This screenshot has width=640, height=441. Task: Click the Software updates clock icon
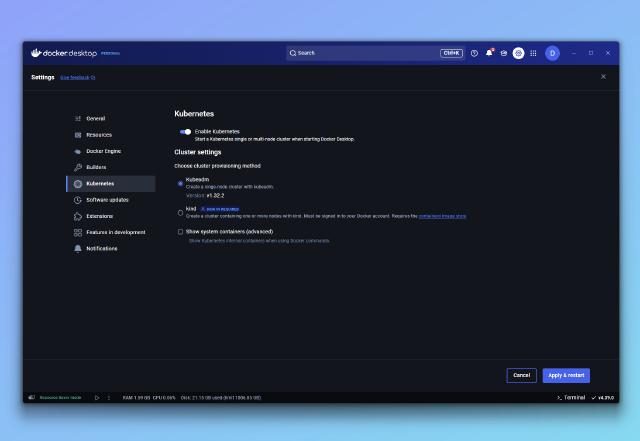(78, 200)
